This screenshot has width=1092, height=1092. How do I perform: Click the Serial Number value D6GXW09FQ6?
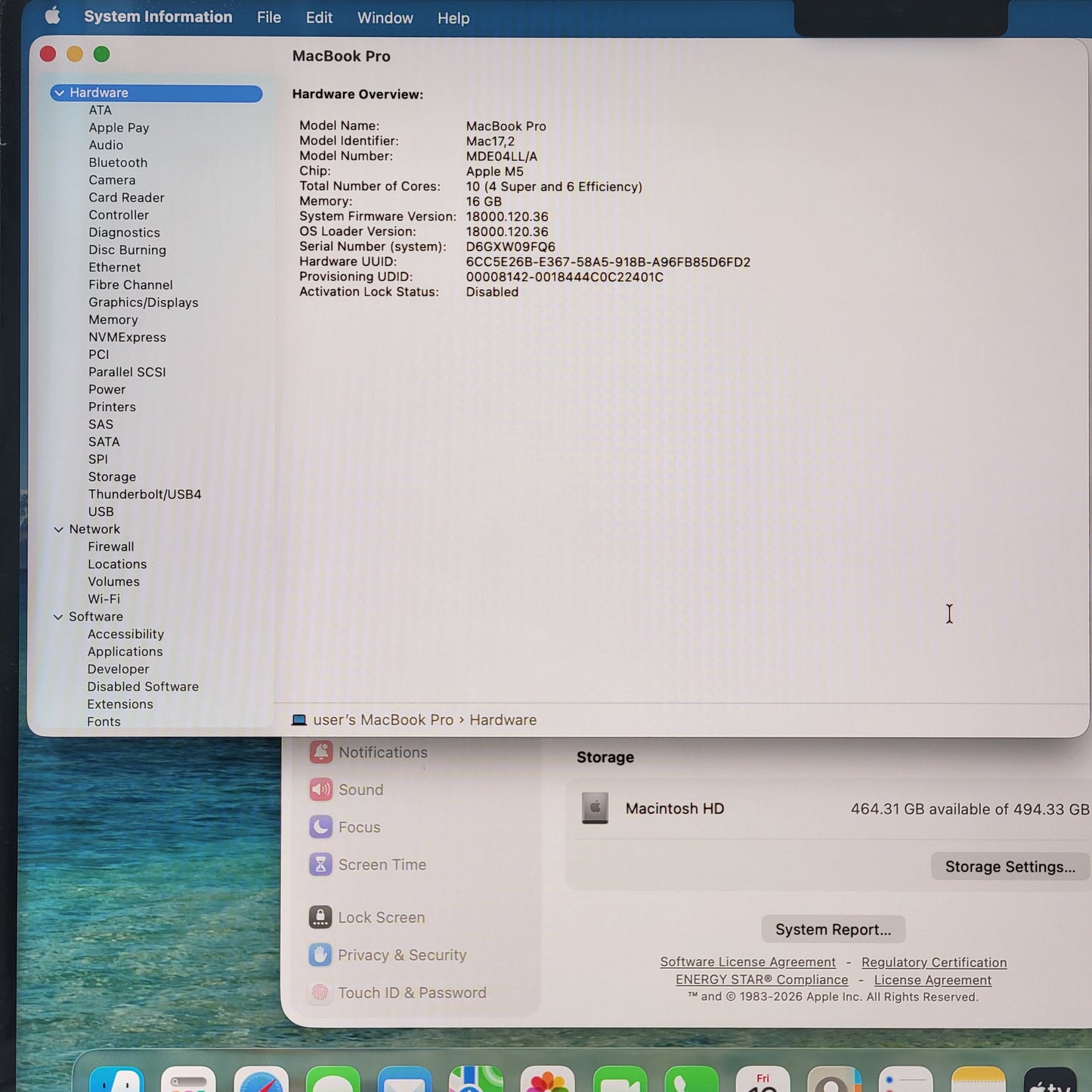510,247
